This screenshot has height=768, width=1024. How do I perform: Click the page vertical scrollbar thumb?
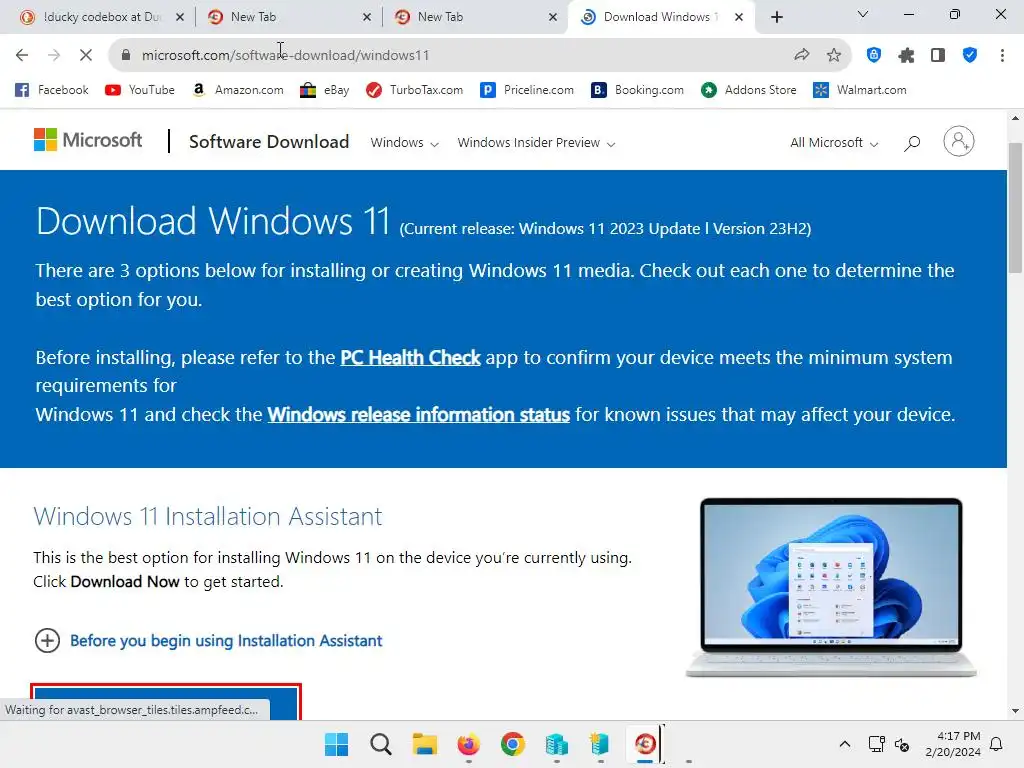click(x=1015, y=206)
